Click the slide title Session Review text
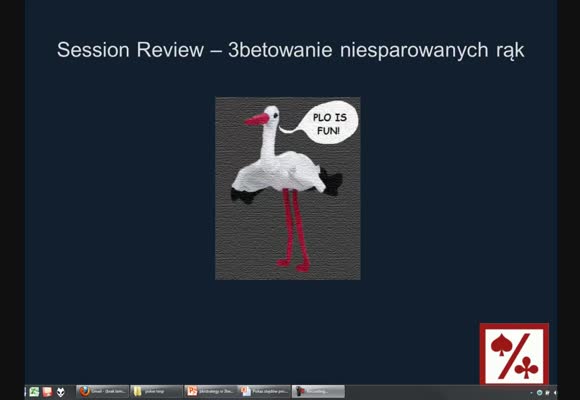The height and width of the screenshot is (400, 580). [x=291, y=50]
